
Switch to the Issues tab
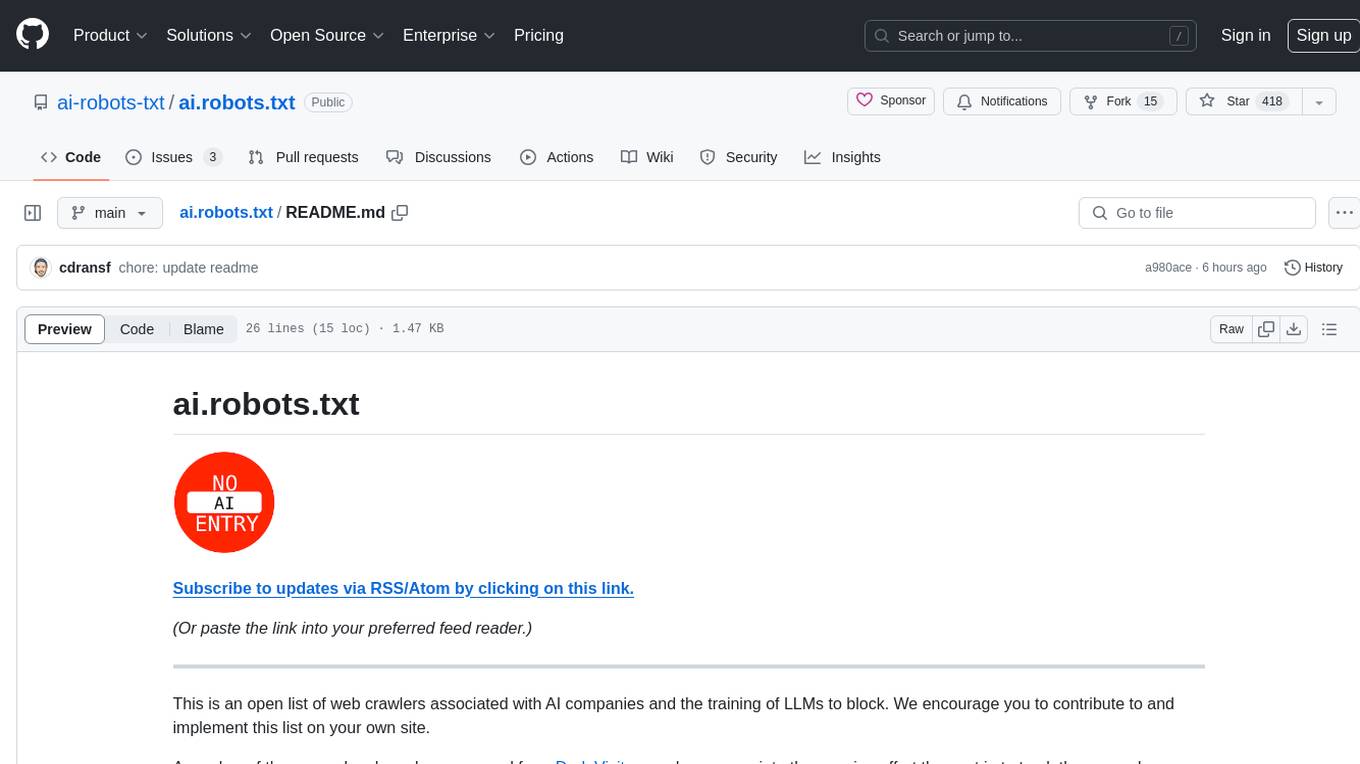(173, 157)
